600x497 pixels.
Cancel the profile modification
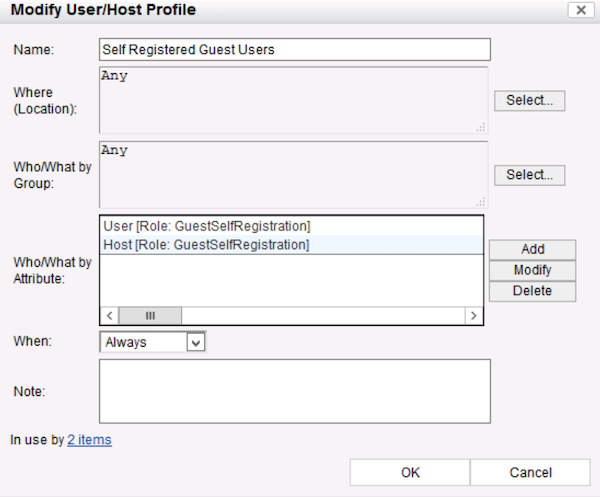pos(530,473)
